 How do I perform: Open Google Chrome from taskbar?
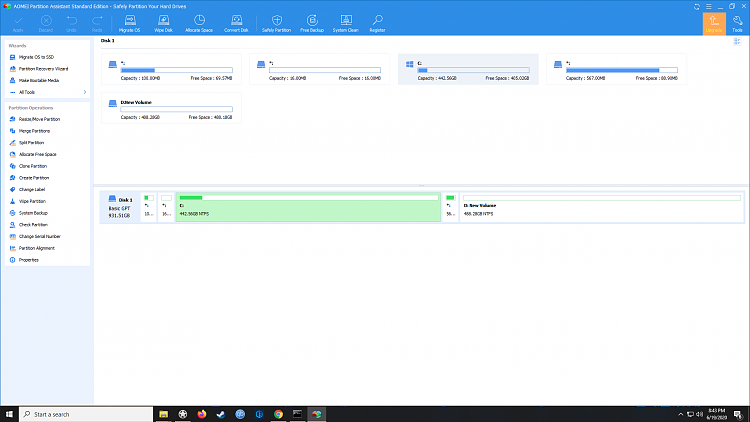[278, 414]
